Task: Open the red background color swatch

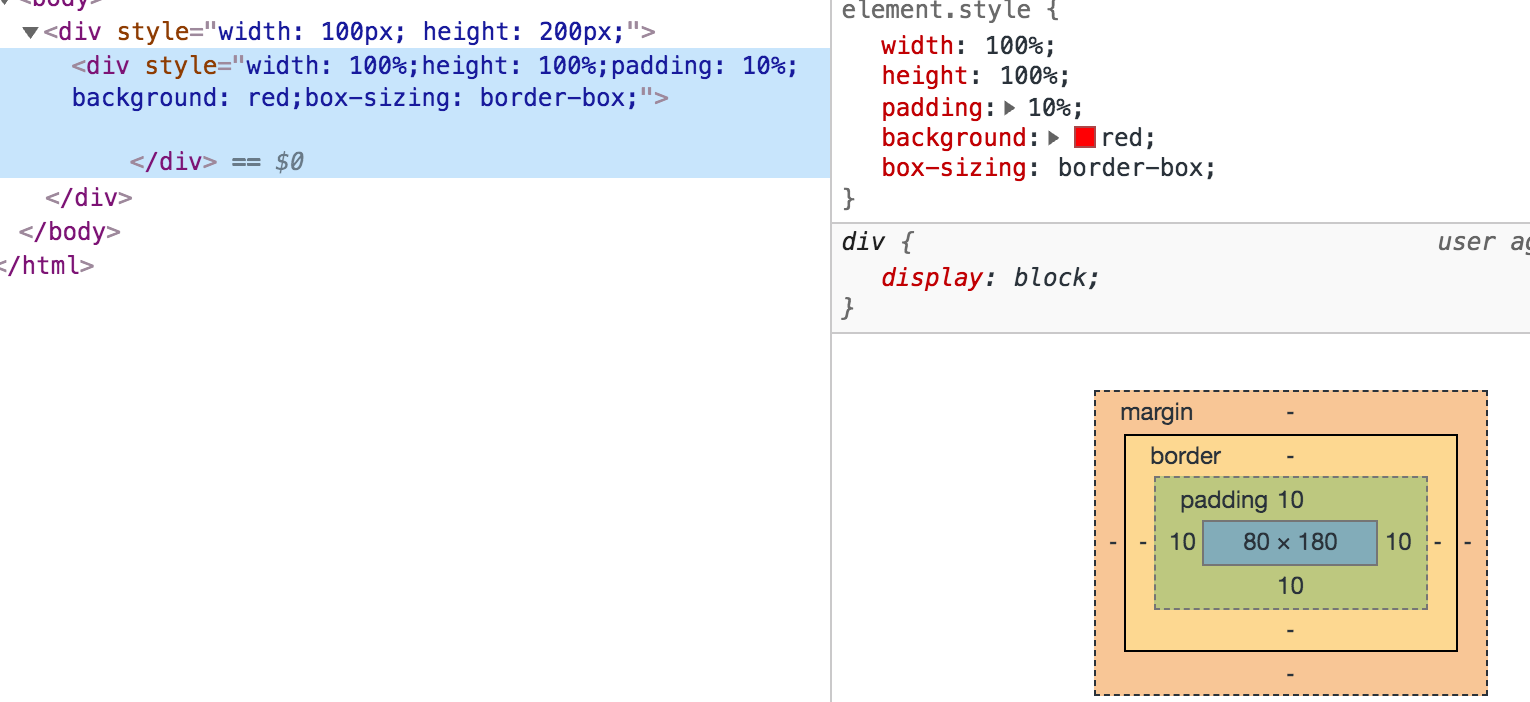Action: click(x=1085, y=137)
